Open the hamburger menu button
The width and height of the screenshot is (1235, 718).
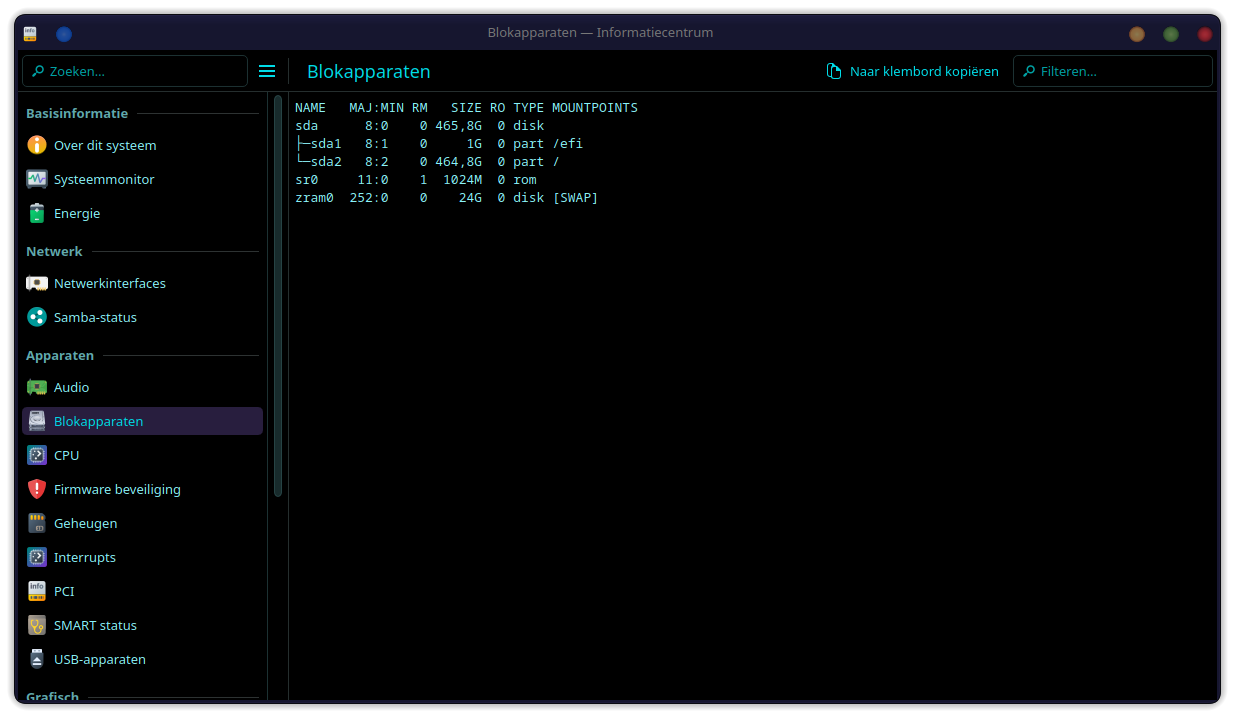click(x=267, y=71)
